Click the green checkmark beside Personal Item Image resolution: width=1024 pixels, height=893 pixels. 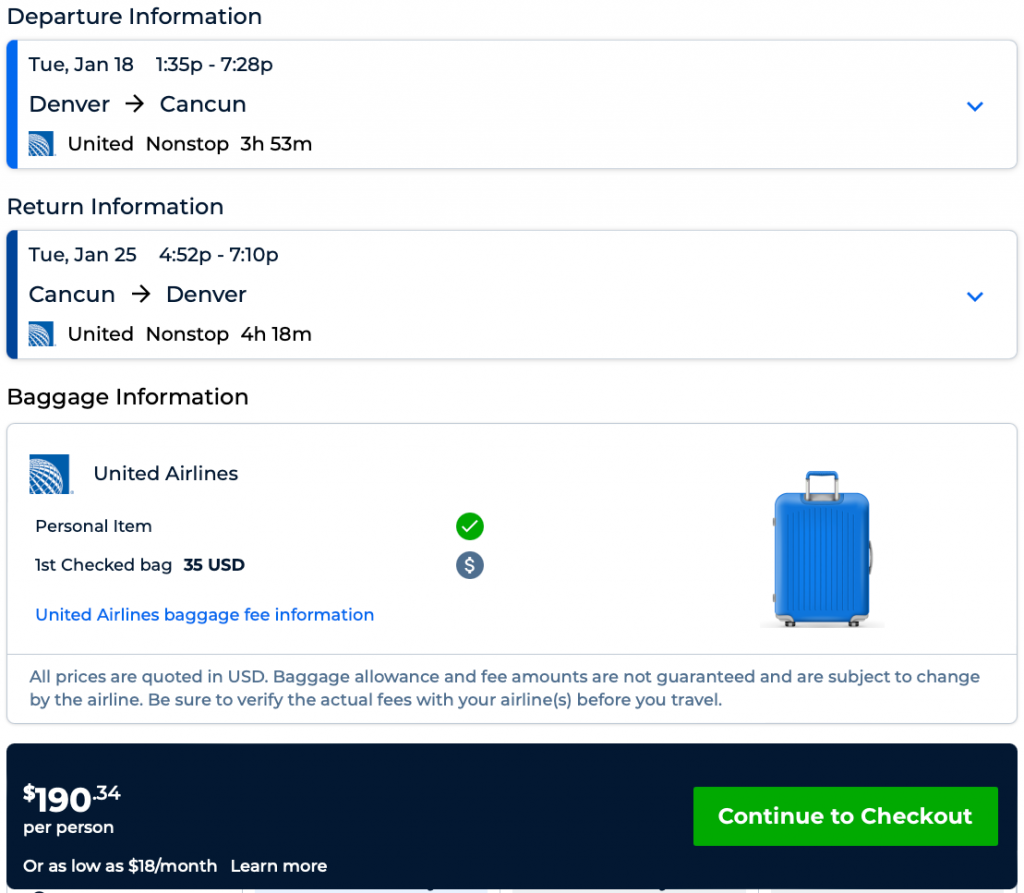[470, 526]
